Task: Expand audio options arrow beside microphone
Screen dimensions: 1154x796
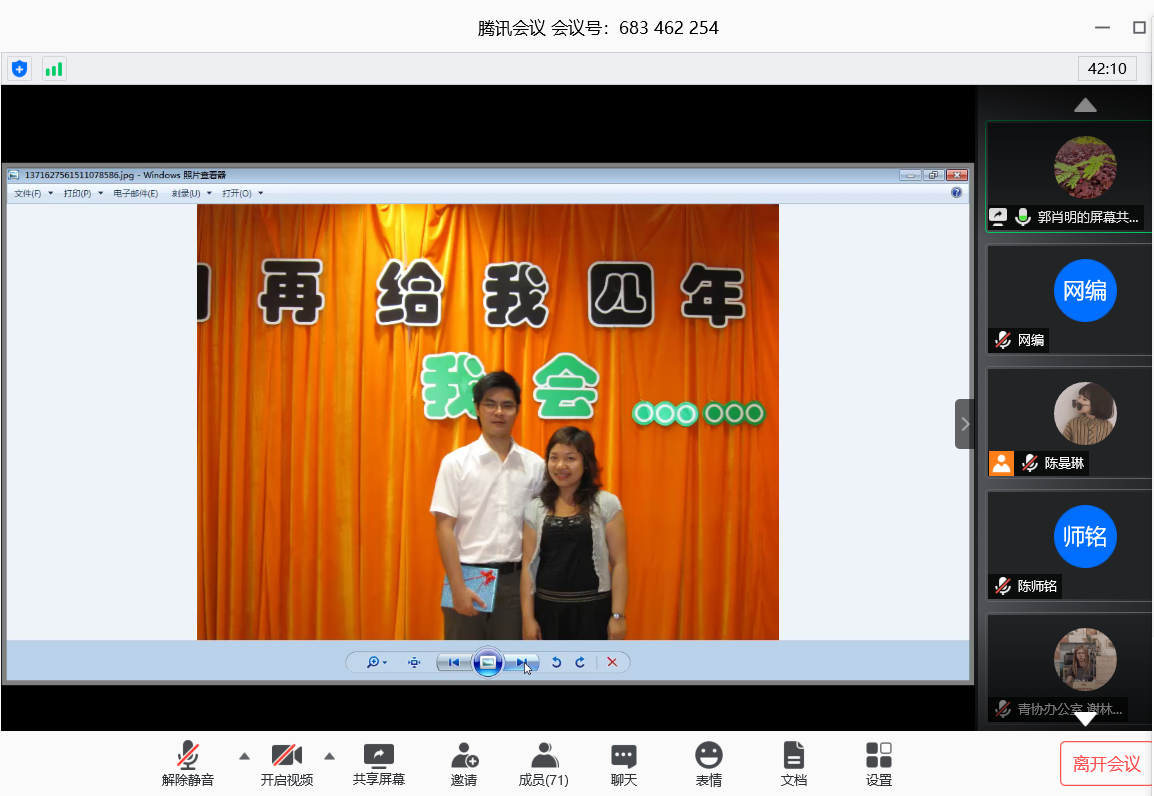Action: 244,755
